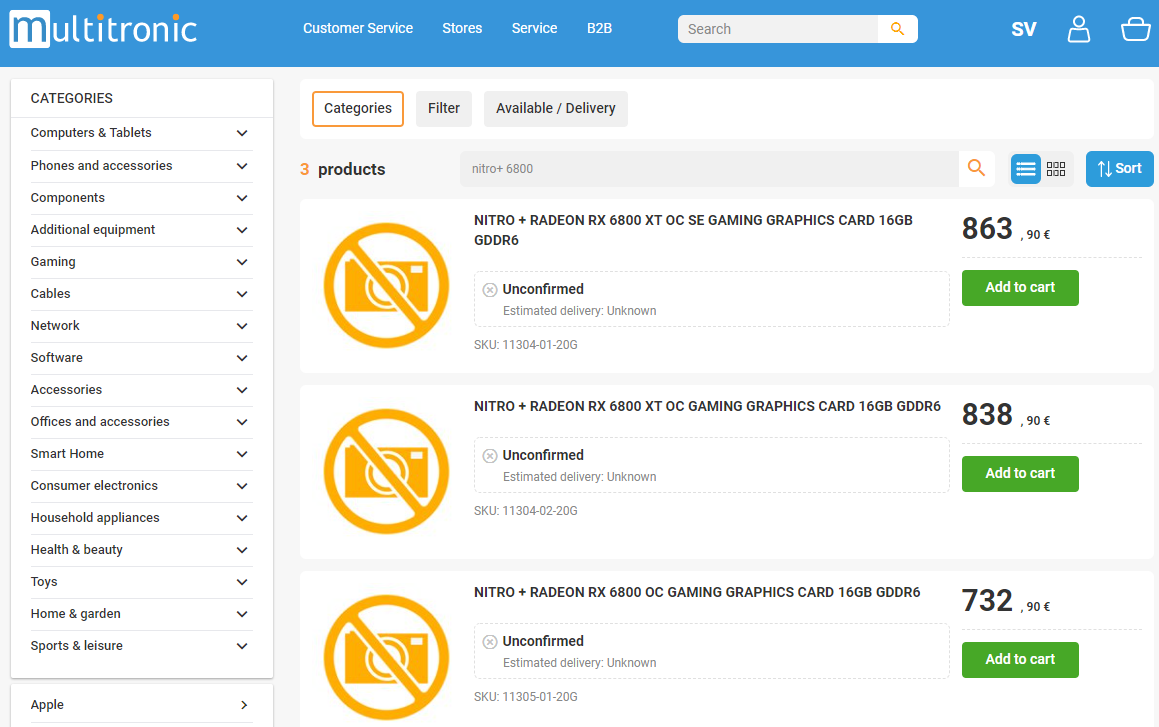This screenshot has width=1159, height=727.
Task: Click the Multitronic logo
Action: (103, 30)
